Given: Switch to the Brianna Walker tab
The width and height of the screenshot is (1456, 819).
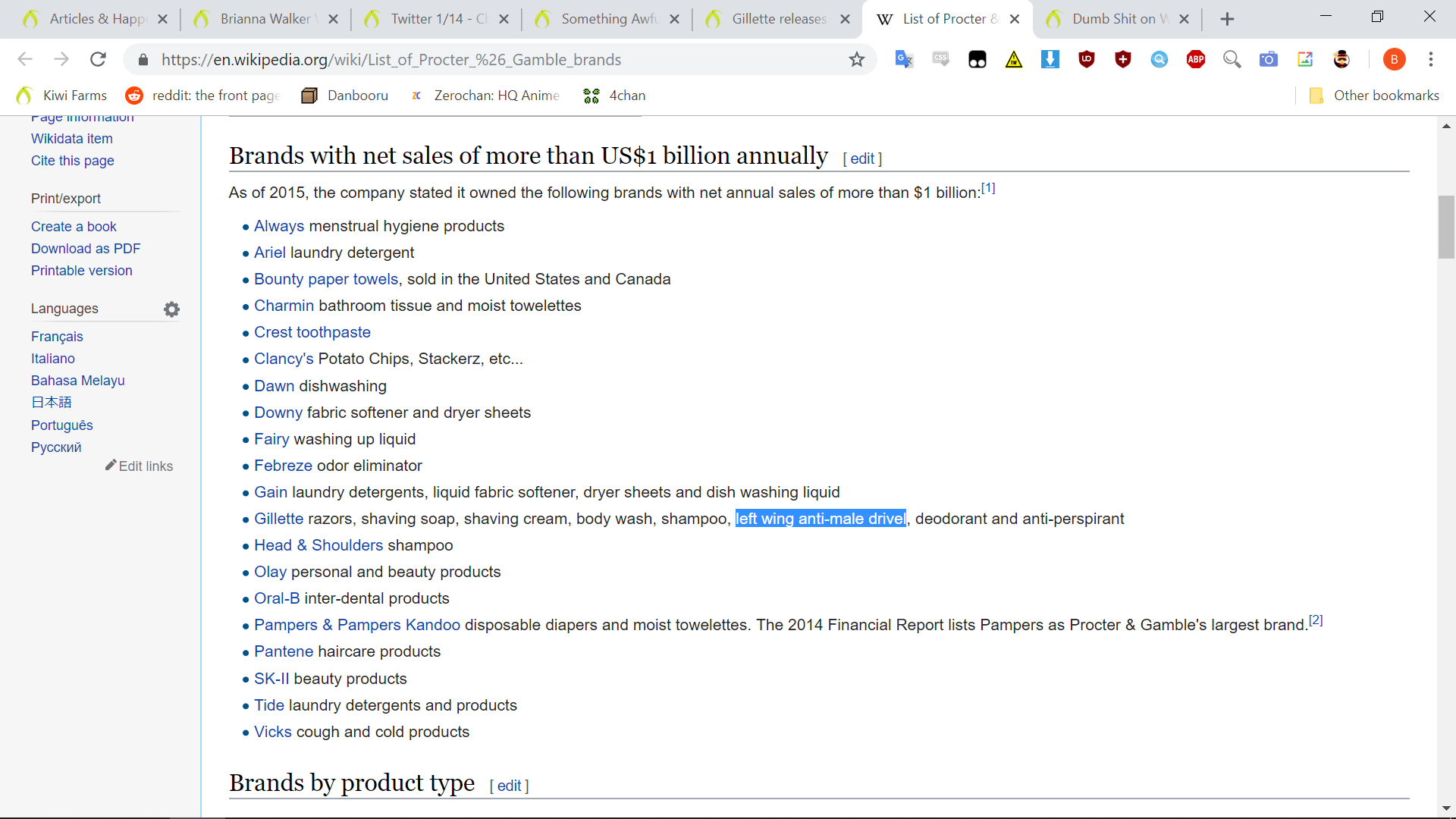Looking at the screenshot, I should pos(265,19).
